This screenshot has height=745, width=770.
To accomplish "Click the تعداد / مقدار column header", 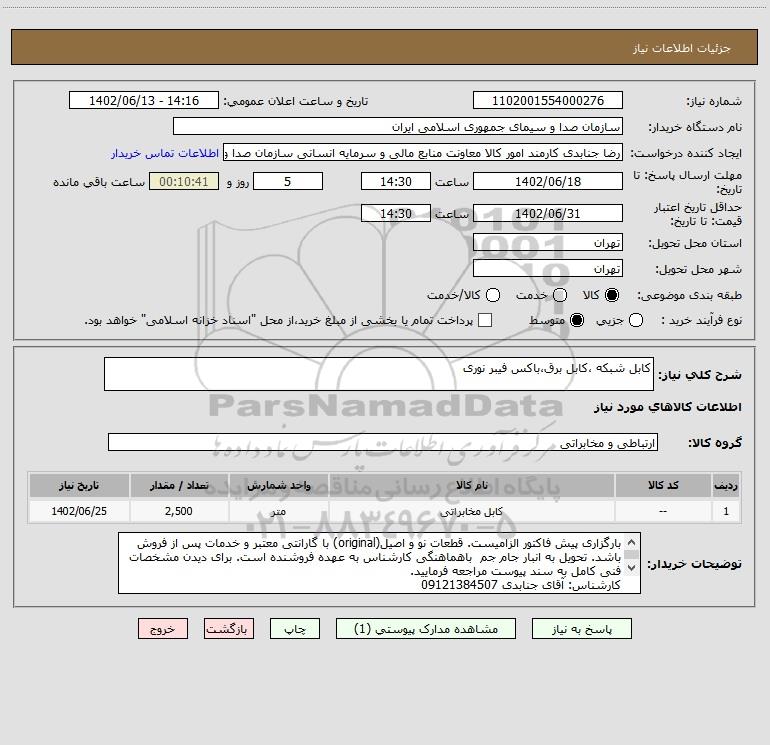I will point(179,485).
